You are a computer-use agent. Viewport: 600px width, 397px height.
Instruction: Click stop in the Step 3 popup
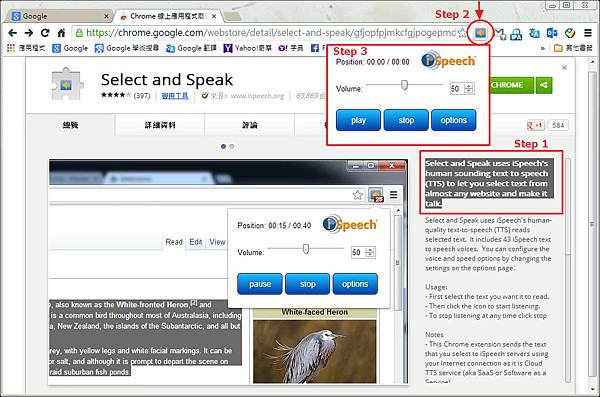pyautogui.click(x=406, y=120)
